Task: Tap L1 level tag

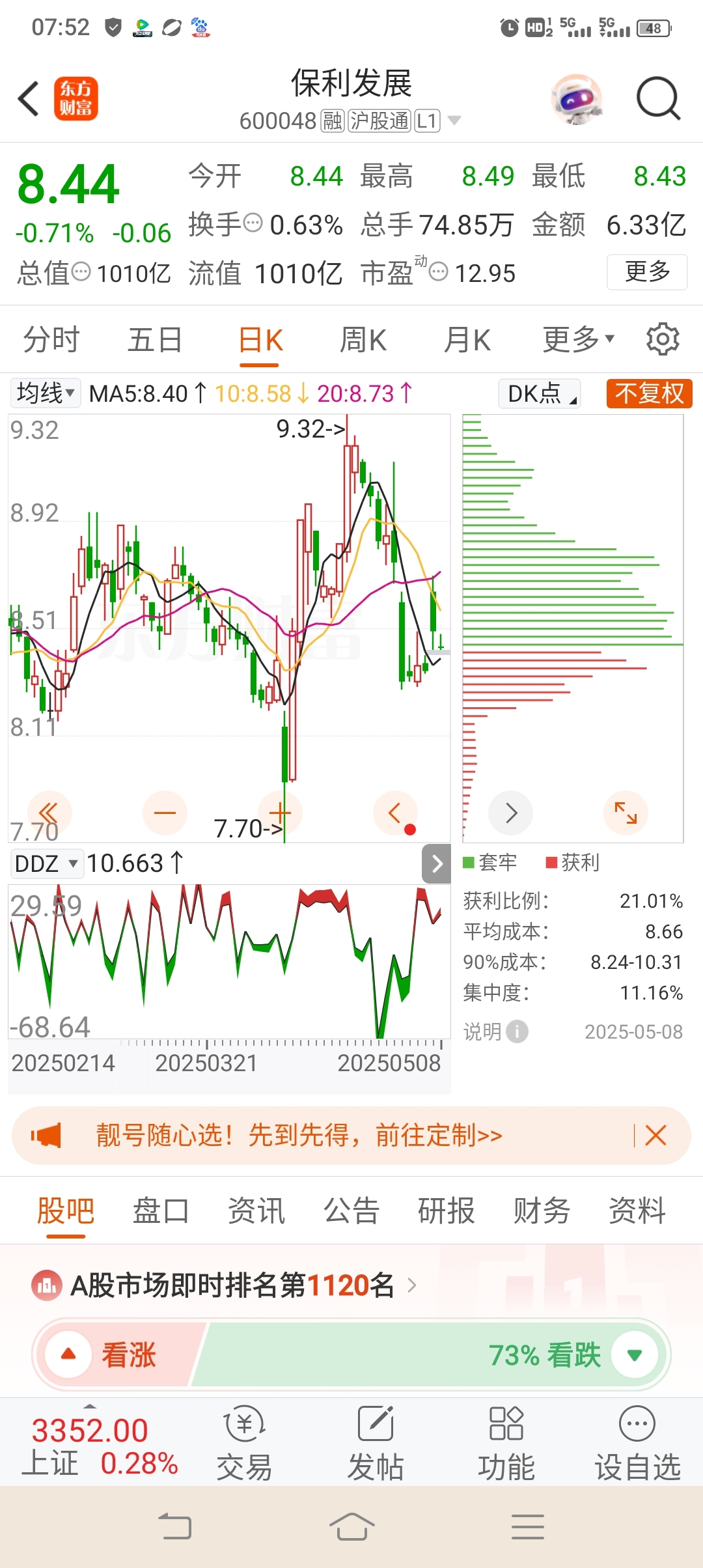Action: (427, 120)
